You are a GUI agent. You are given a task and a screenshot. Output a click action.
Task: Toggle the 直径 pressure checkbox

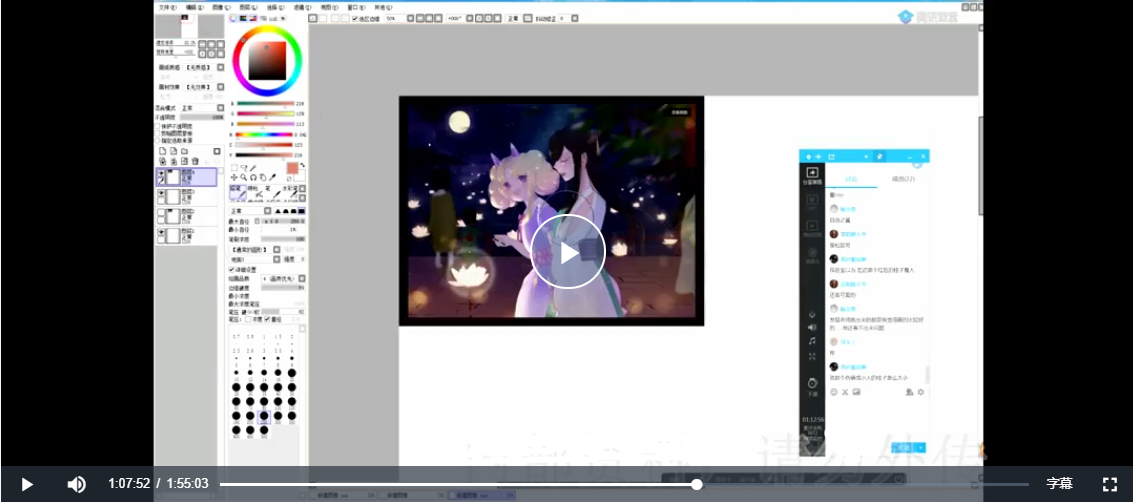tap(267, 319)
